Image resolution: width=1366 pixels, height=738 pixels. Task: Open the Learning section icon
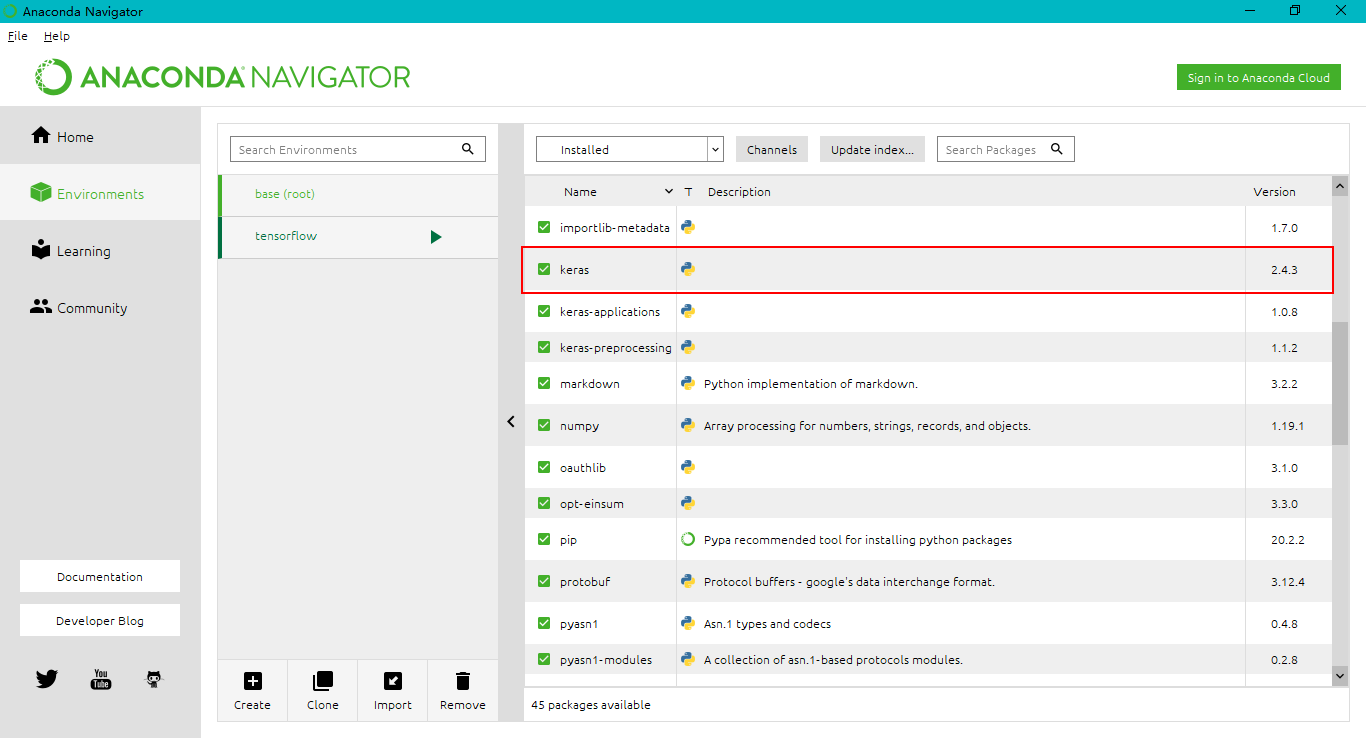tap(41, 250)
